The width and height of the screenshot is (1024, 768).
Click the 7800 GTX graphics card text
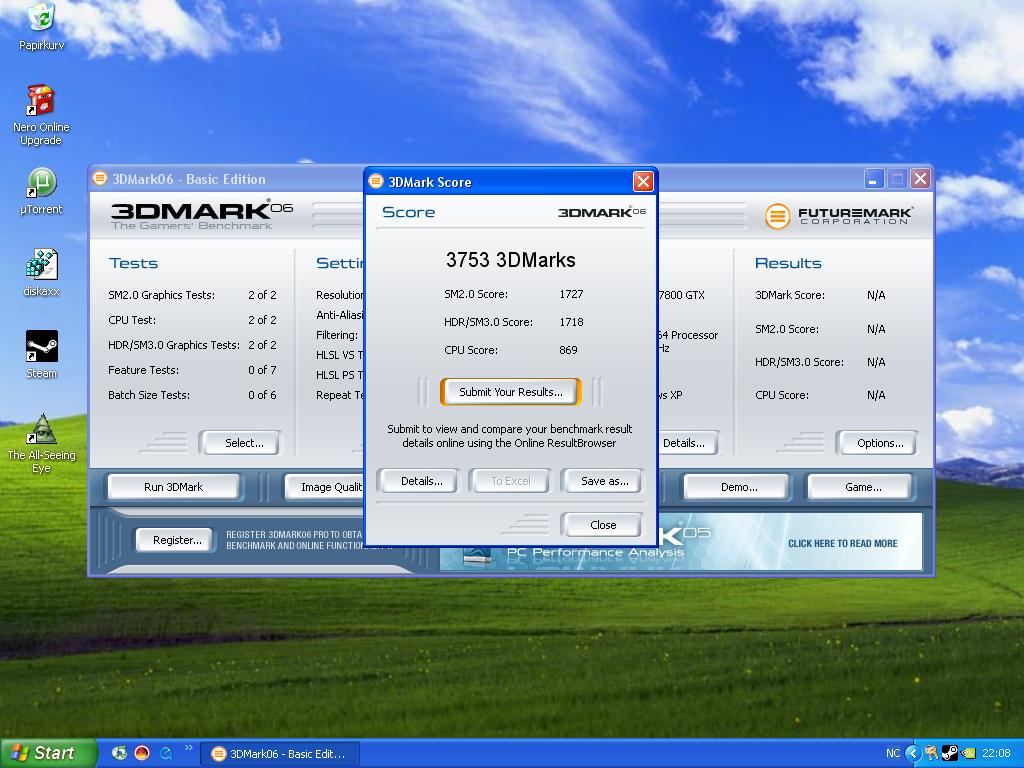[x=682, y=295]
